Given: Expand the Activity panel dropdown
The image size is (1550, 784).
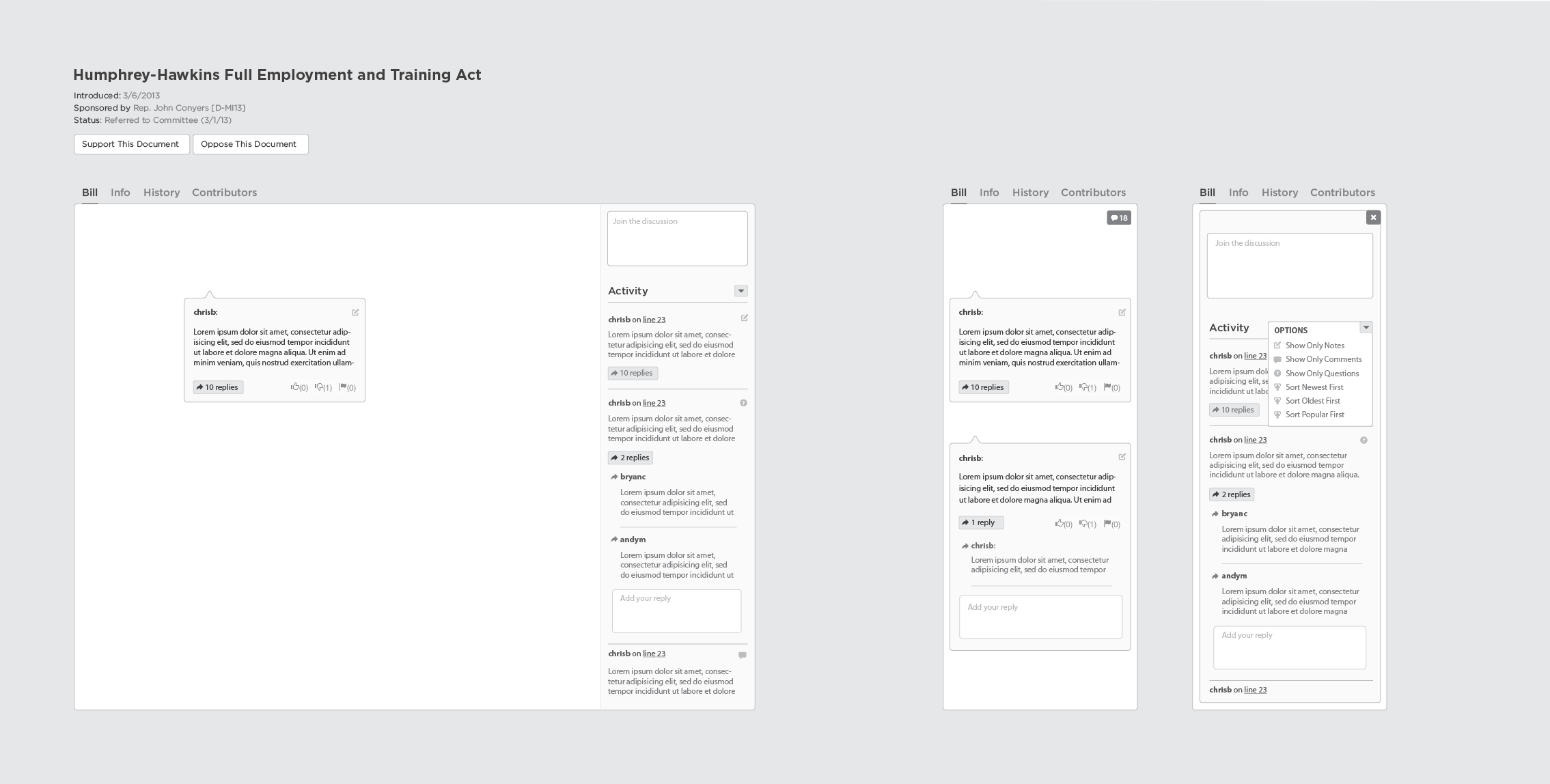Looking at the screenshot, I should point(740,291).
